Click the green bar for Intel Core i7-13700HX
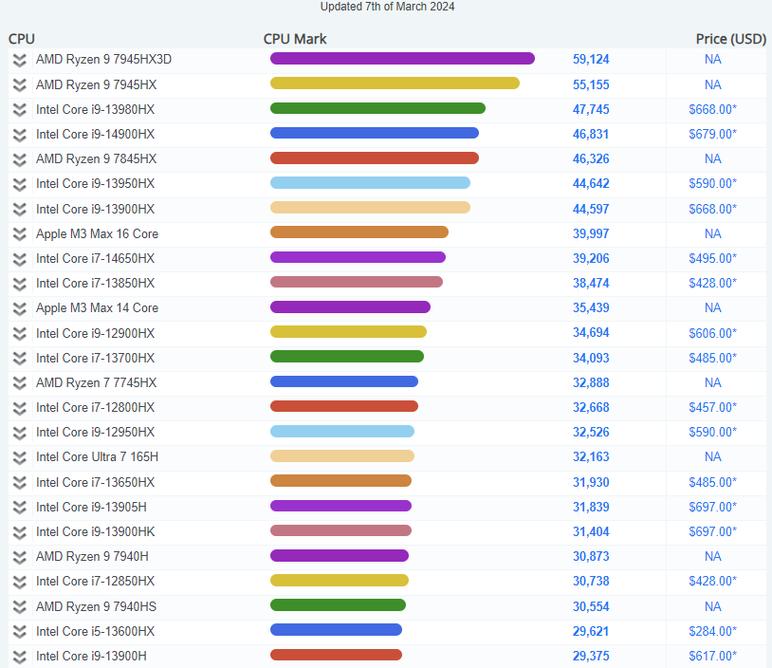This screenshot has height=668, width=772. click(347, 357)
